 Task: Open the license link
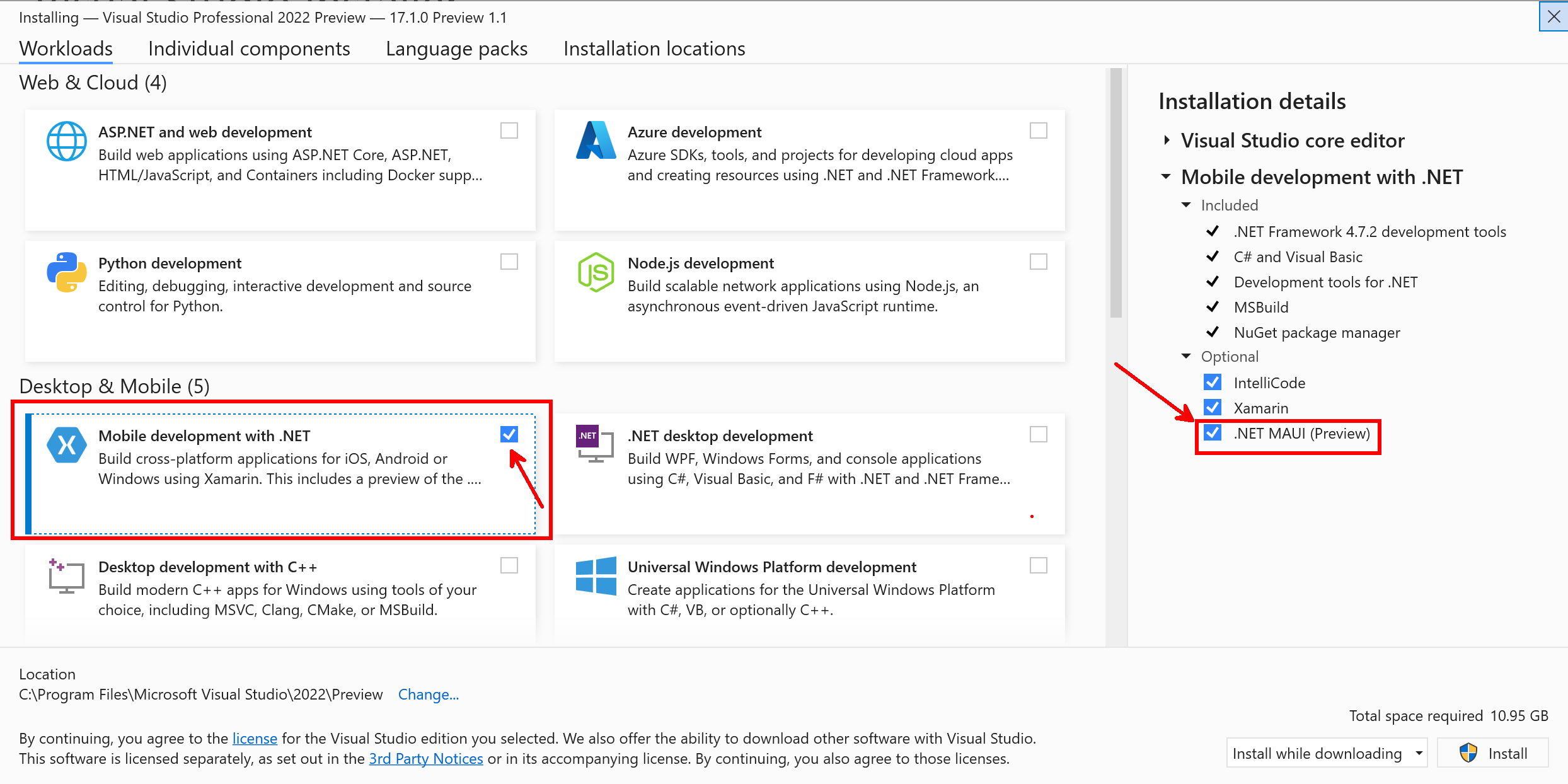(255, 738)
